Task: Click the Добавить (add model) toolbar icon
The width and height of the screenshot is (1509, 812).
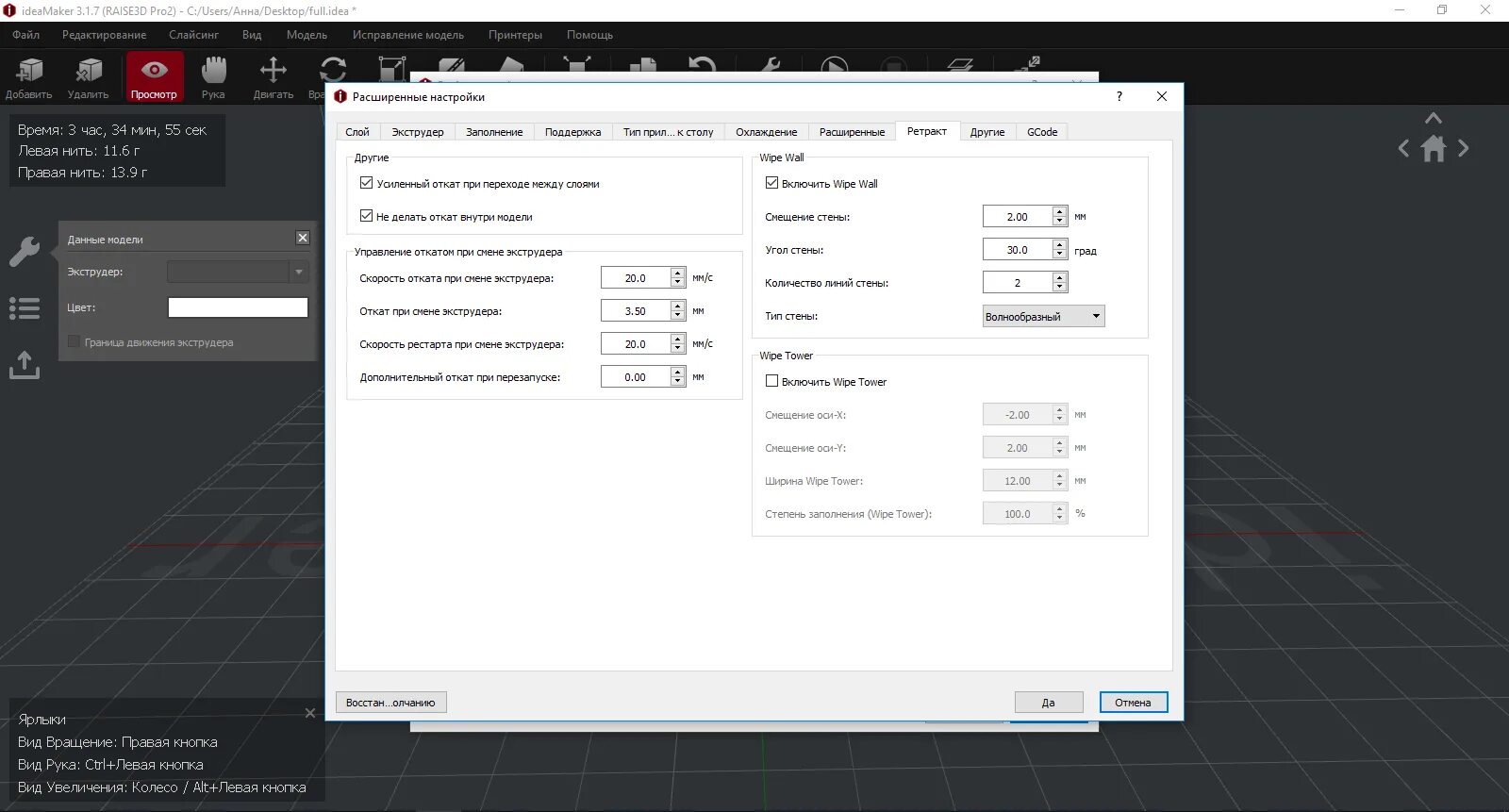Action: 29,77
